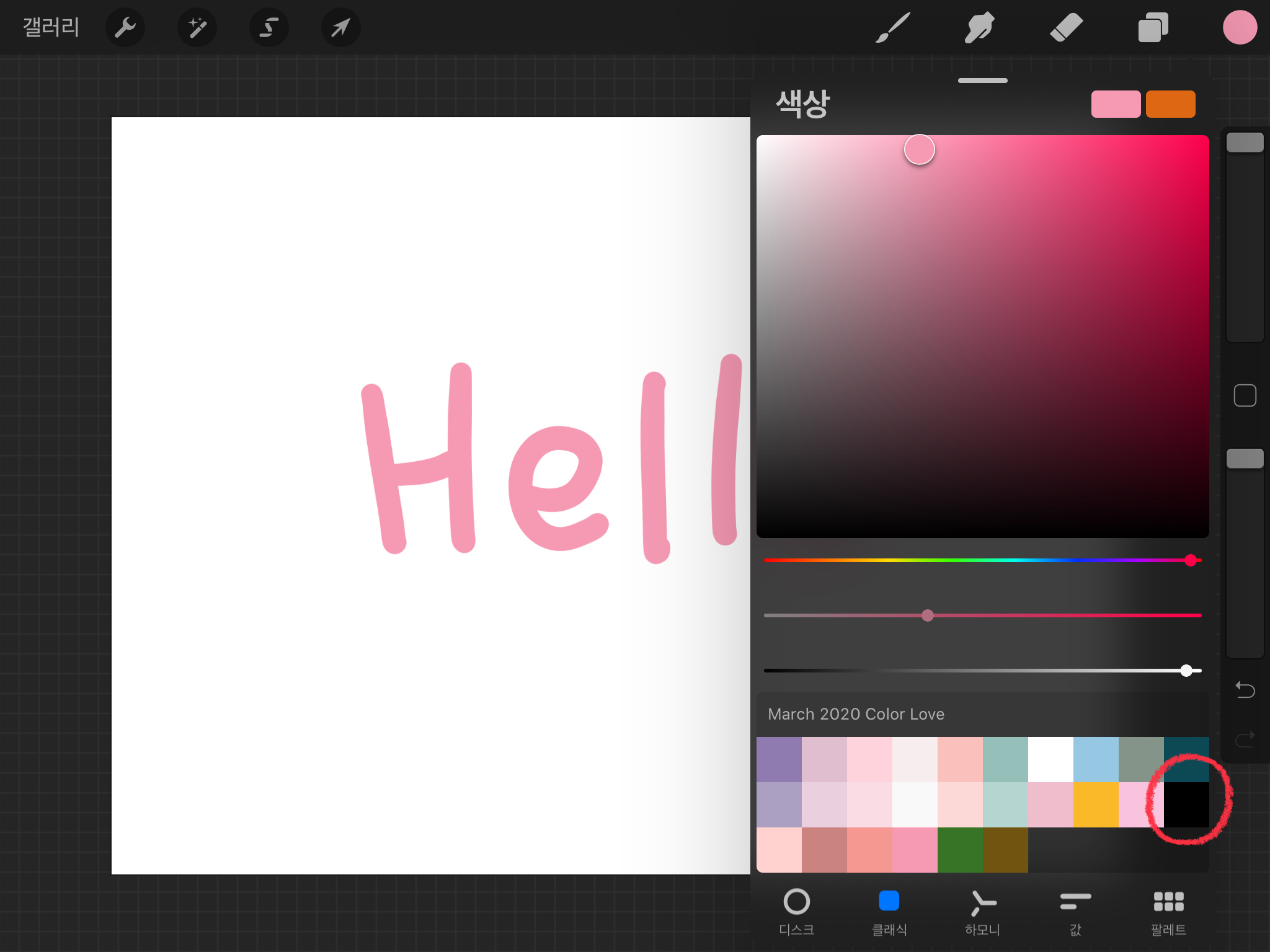Screen dimensions: 1270x952
Task: Activate the Selection S tool
Action: 269,27
